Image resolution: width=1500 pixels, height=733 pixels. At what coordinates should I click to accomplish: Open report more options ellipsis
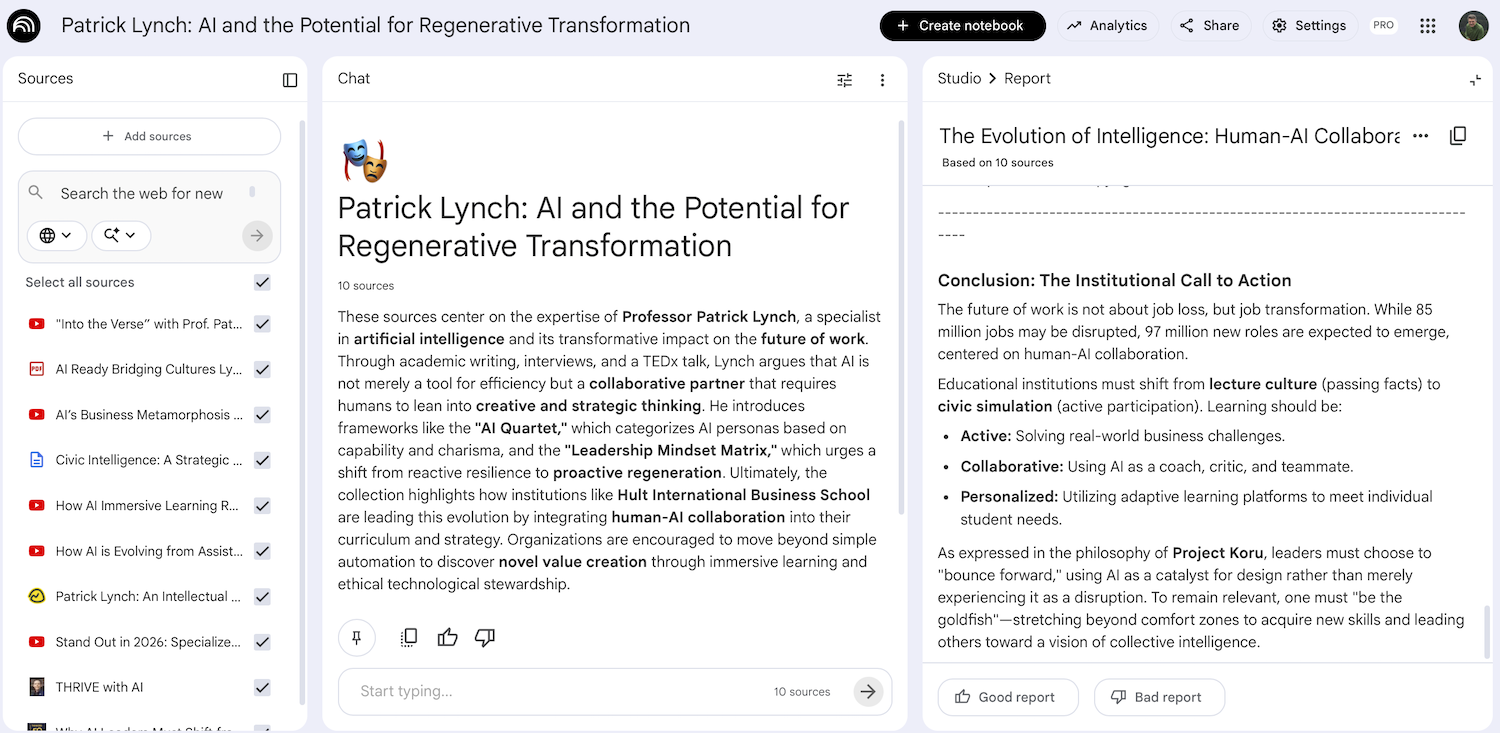[x=1420, y=136]
